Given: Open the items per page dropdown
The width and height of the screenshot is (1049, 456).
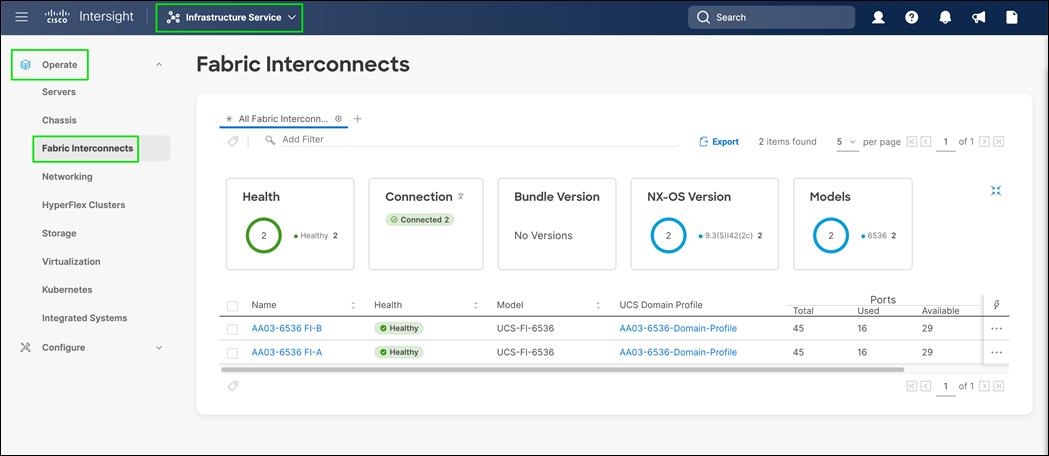Looking at the screenshot, I should 846,142.
